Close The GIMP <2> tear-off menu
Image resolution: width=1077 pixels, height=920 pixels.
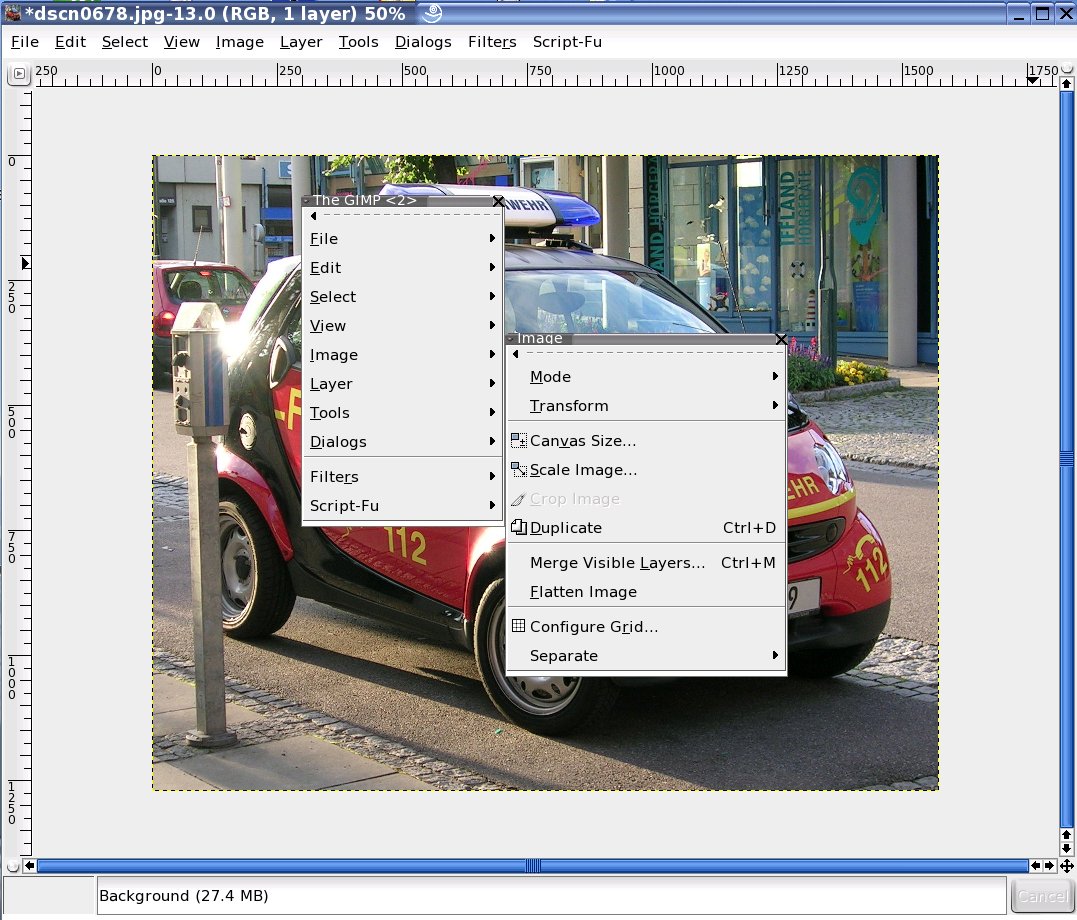coord(497,201)
